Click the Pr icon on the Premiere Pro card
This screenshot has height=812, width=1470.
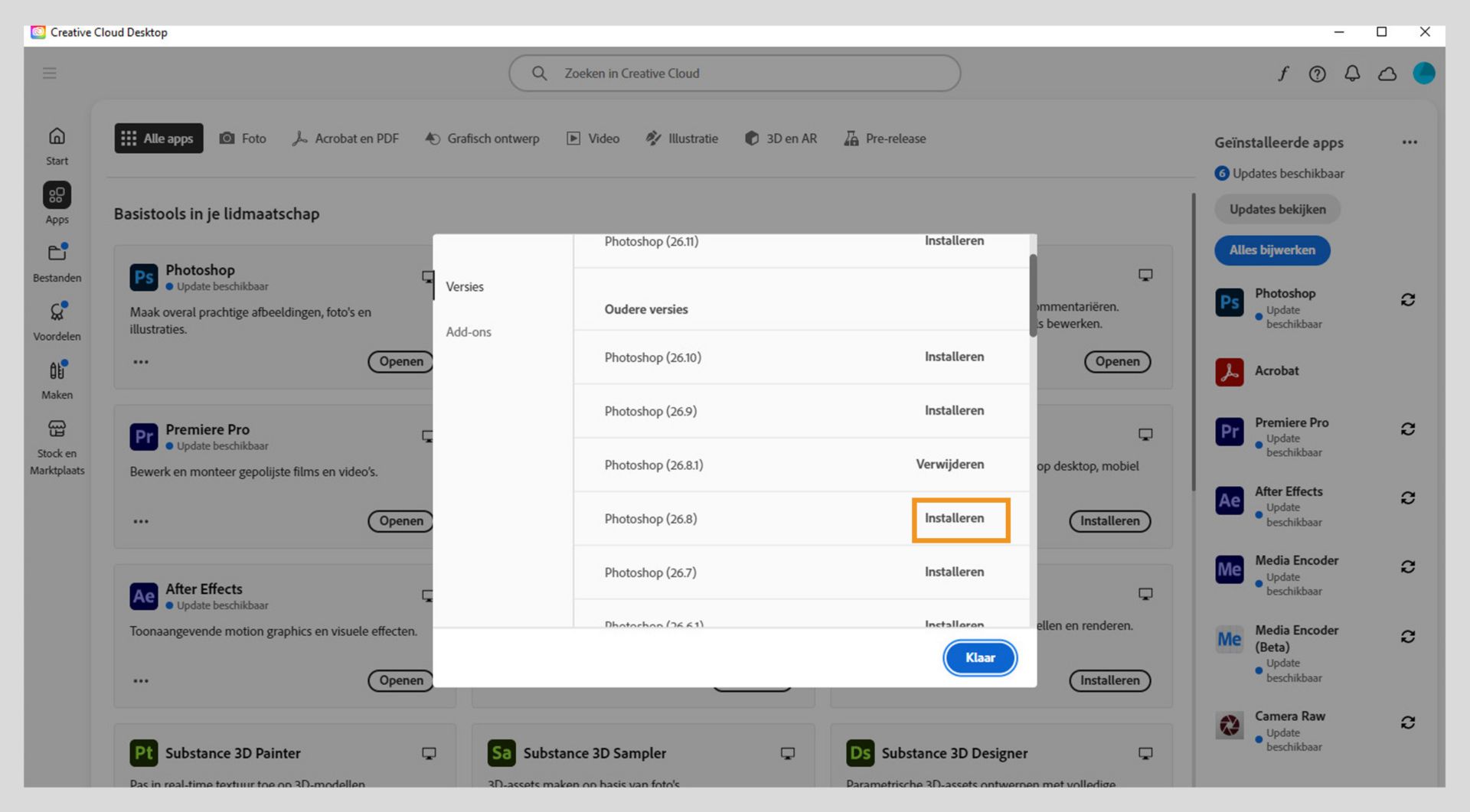pyautogui.click(x=144, y=437)
